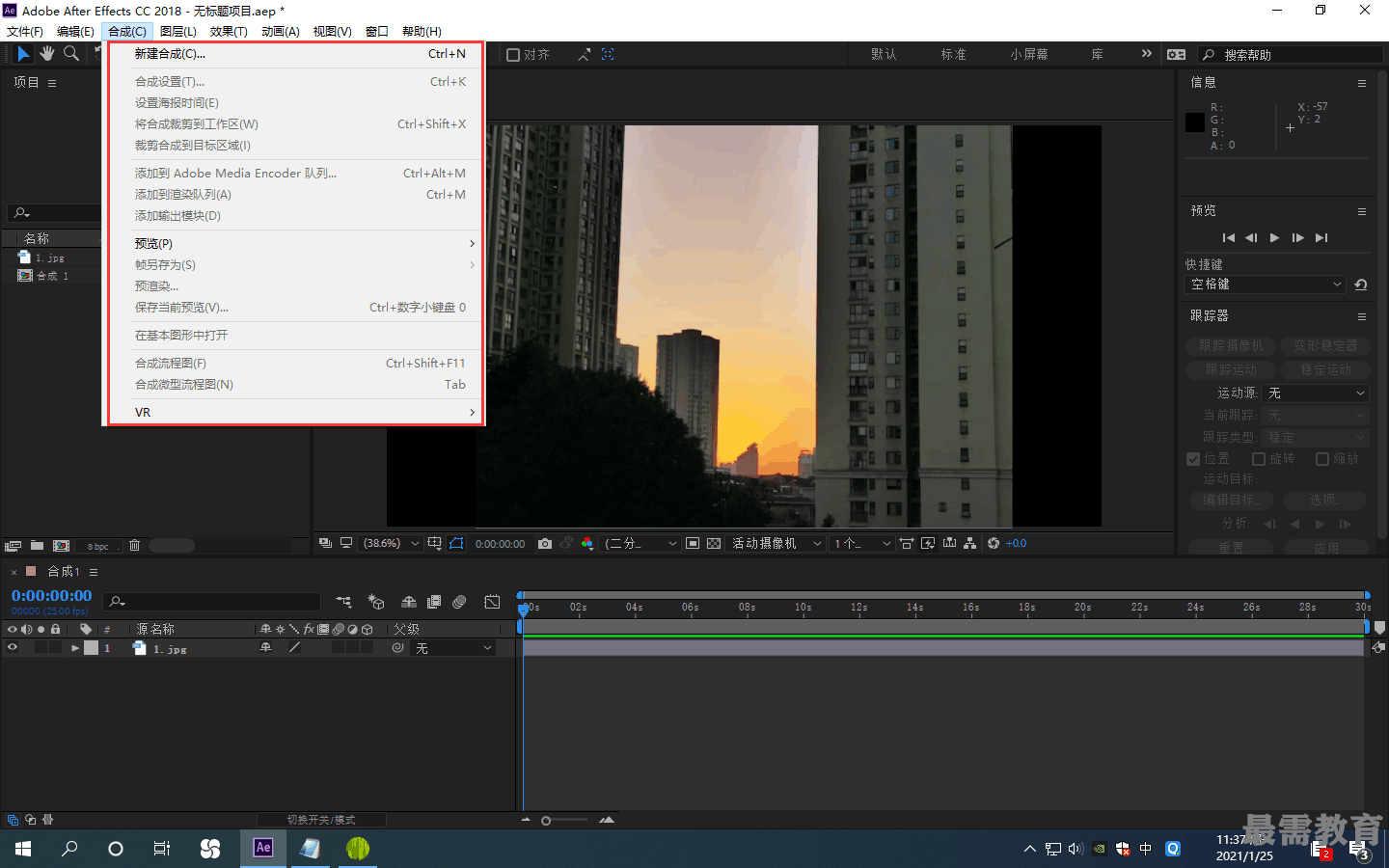Open parent 无 dropdown for 1.jpg
The height and width of the screenshot is (868, 1389).
tap(453, 648)
